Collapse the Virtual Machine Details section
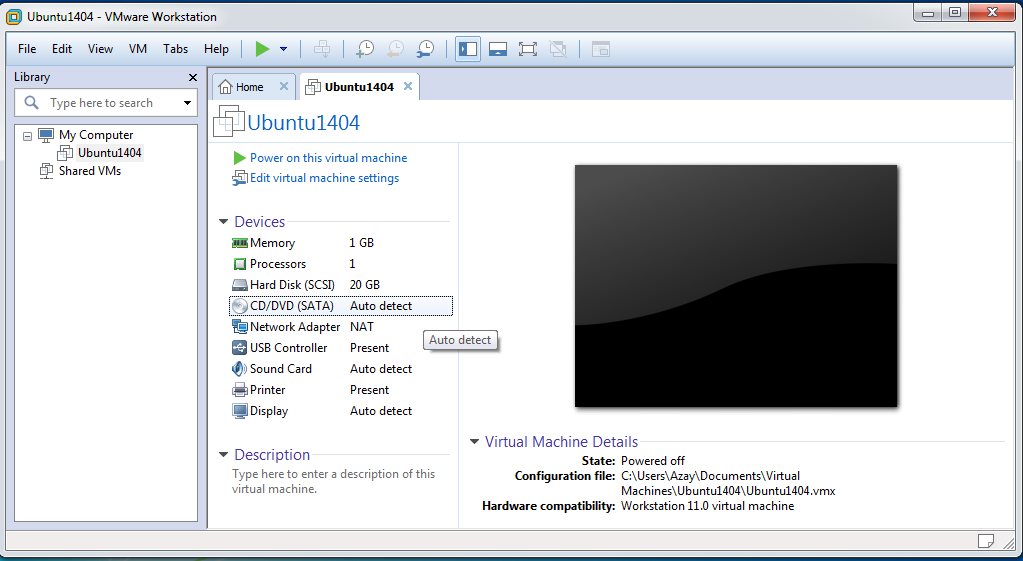This screenshot has width=1023, height=561. pyautogui.click(x=474, y=442)
